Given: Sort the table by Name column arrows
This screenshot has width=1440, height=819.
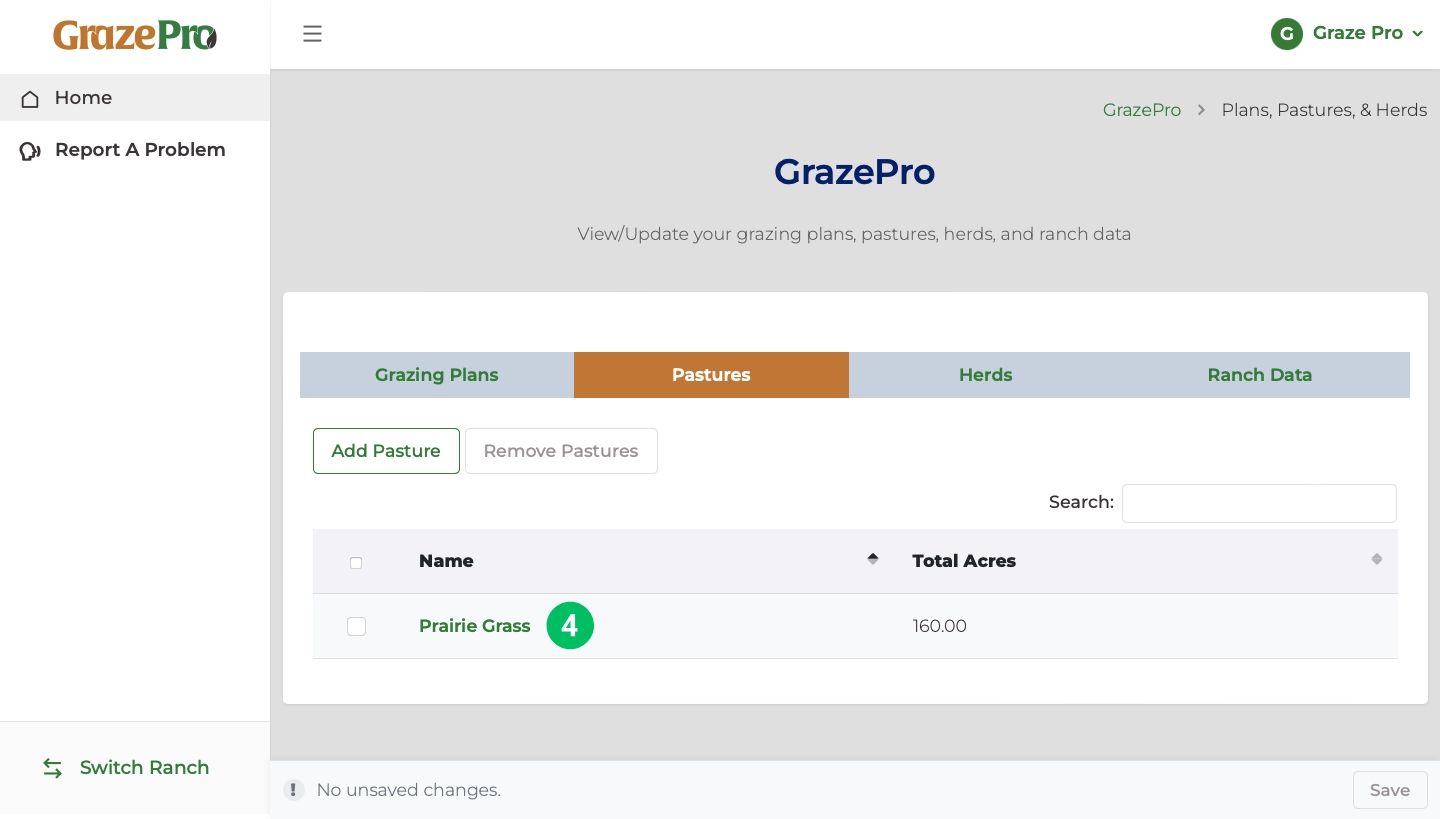Looking at the screenshot, I should click(x=873, y=560).
